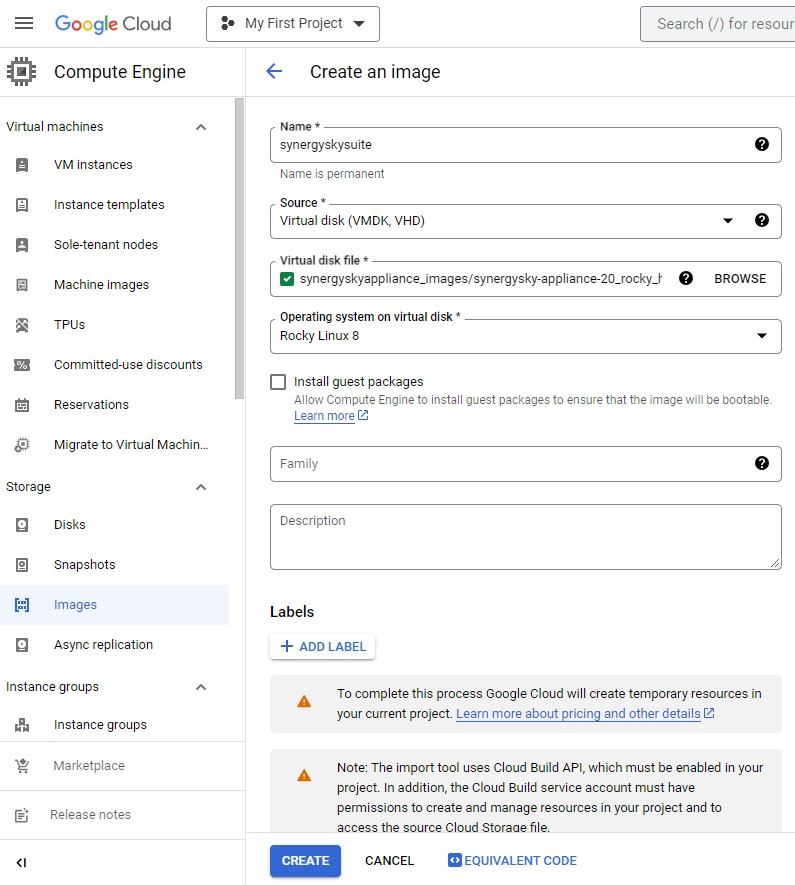Click the TPUs icon
This screenshot has width=795, height=885.
pyautogui.click(x=22, y=325)
